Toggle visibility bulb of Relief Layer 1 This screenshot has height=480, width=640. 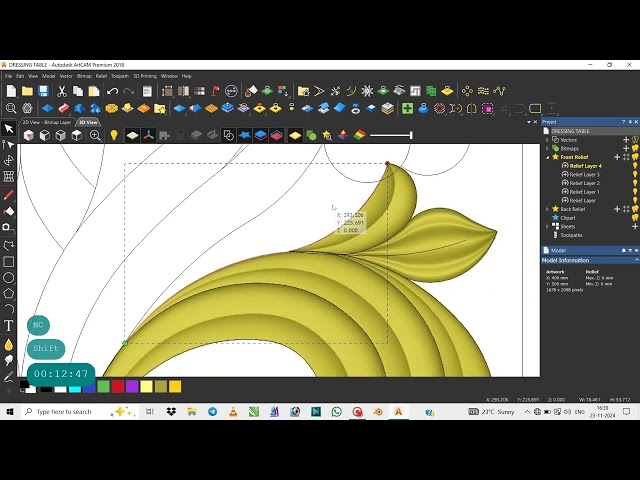635,191
